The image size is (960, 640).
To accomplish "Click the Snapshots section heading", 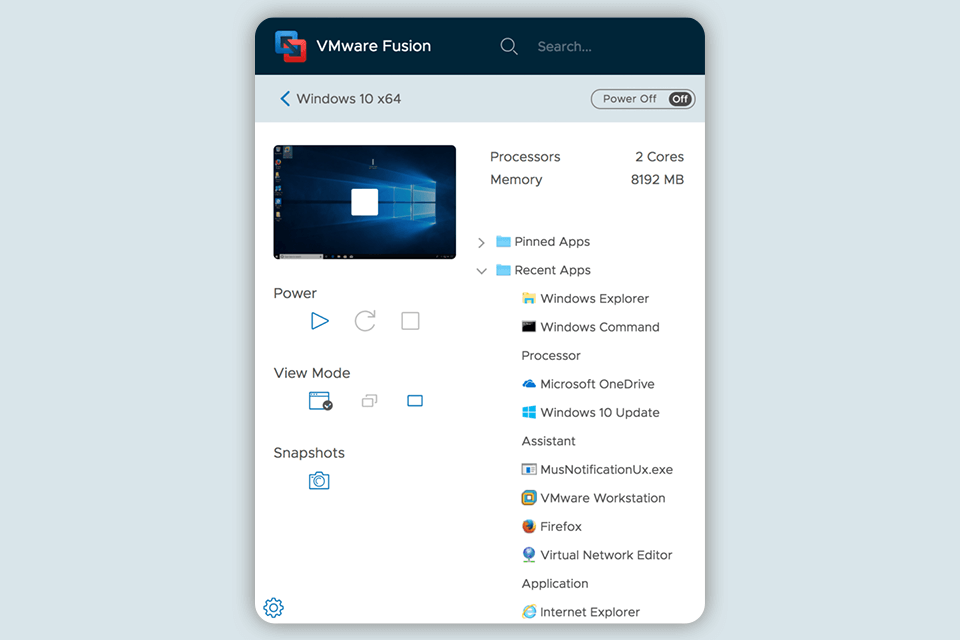I will click(x=309, y=453).
